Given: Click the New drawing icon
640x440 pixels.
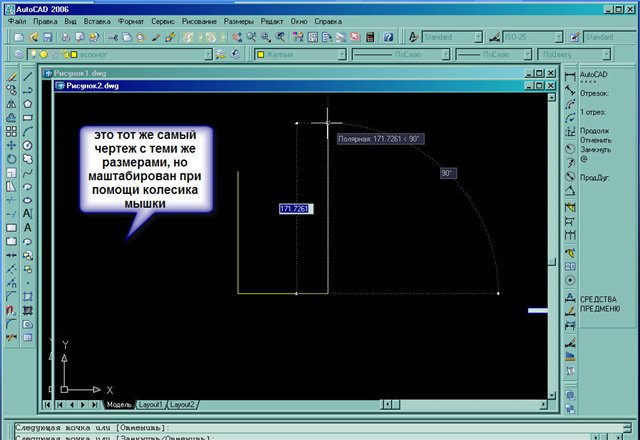Looking at the screenshot, I should 19,37.
